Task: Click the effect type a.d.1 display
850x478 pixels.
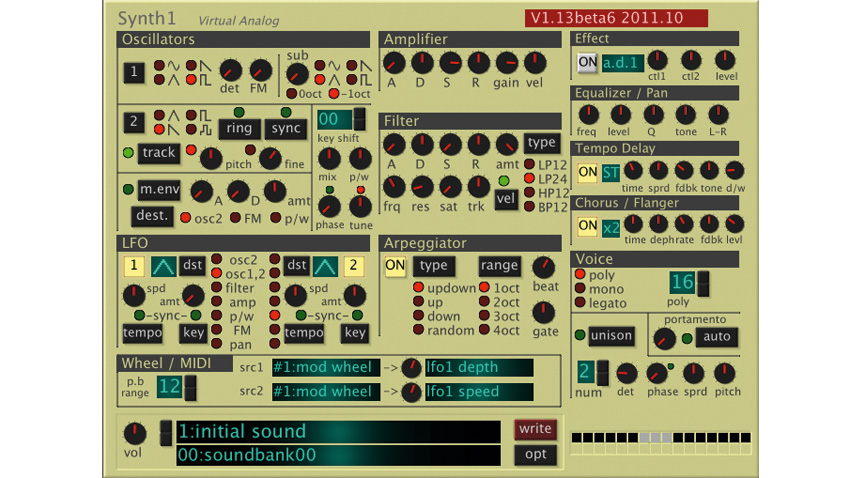Action: pyautogui.click(x=622, y=63)
